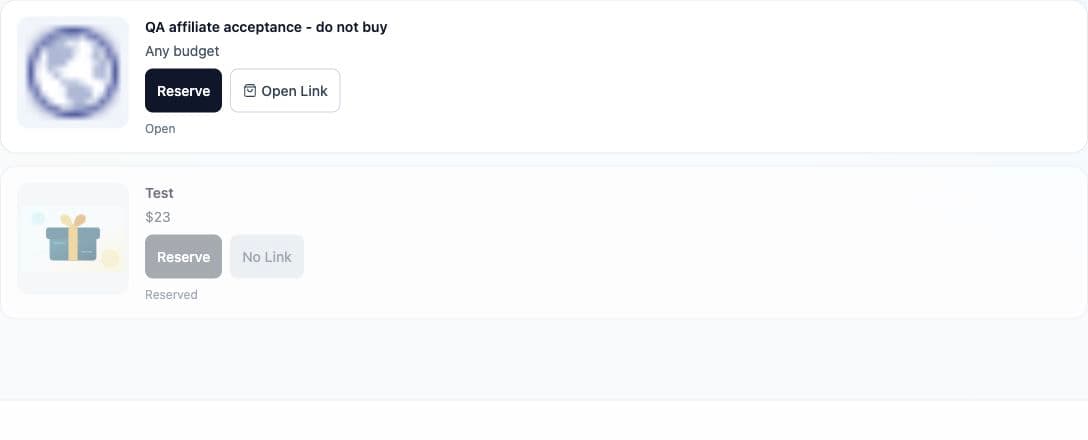This screenshot has height=440, width=1088.
Task: Click the 'Reserved' status label
Action: [x=171, y=295]
